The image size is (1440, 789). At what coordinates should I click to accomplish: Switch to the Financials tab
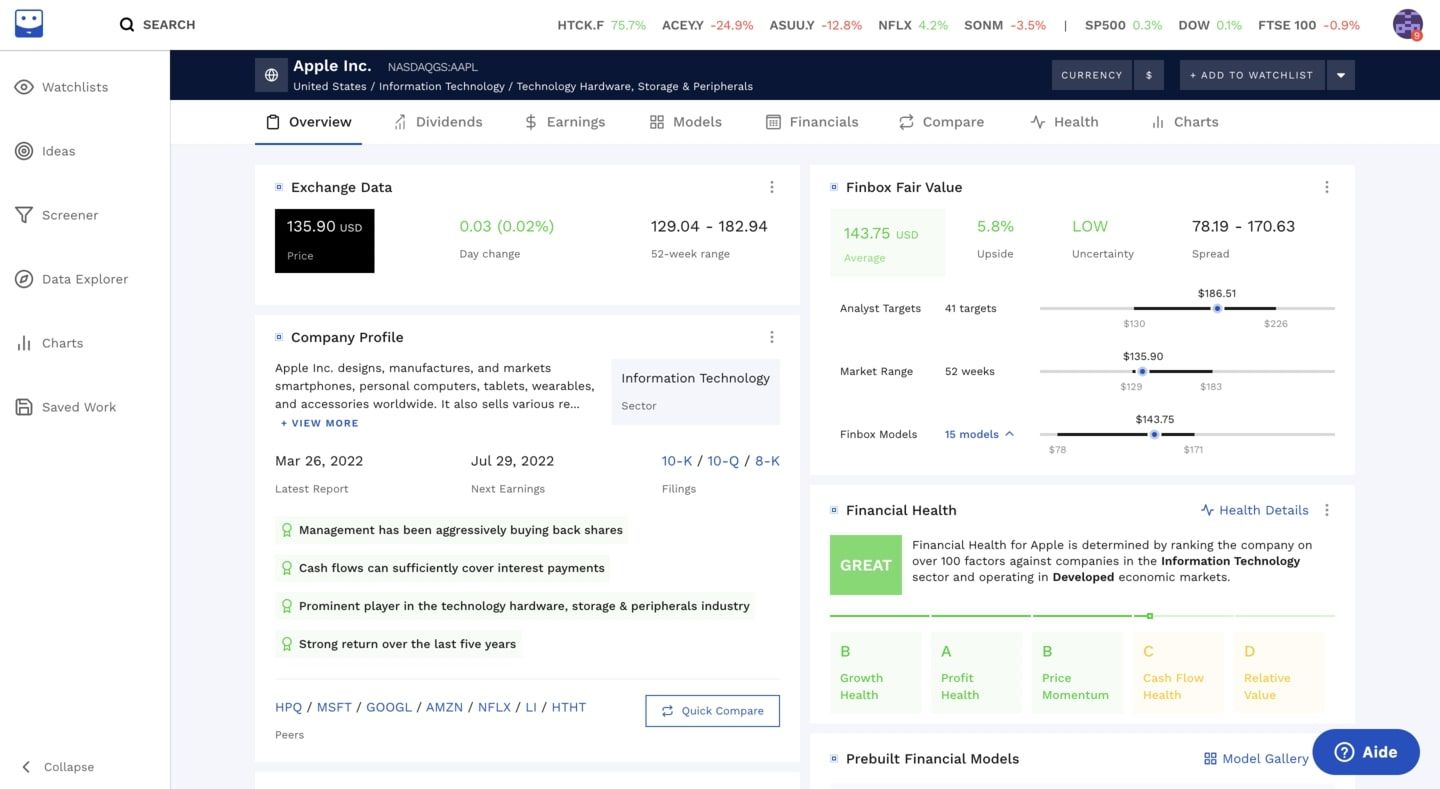coord(812,122)
